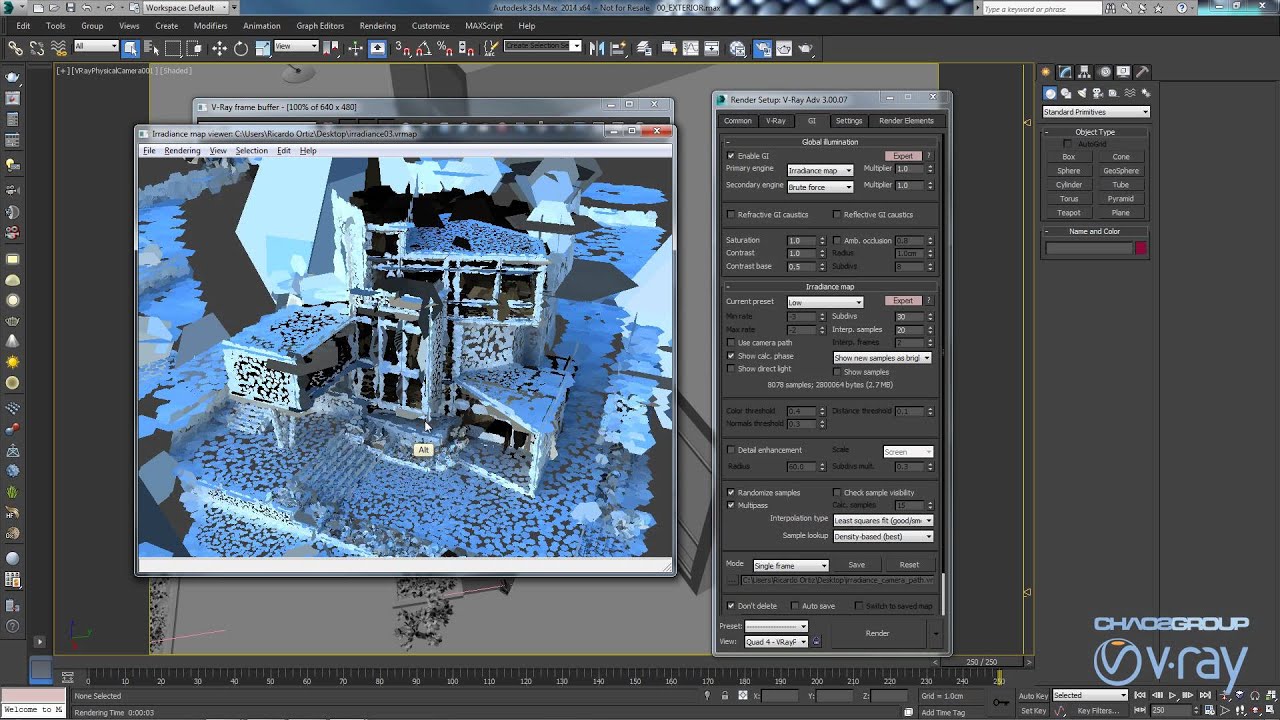The width and height of the screenshot is (1280, 720).
Task: Click the crimson object color swatch
Action: pos(1140,248)
